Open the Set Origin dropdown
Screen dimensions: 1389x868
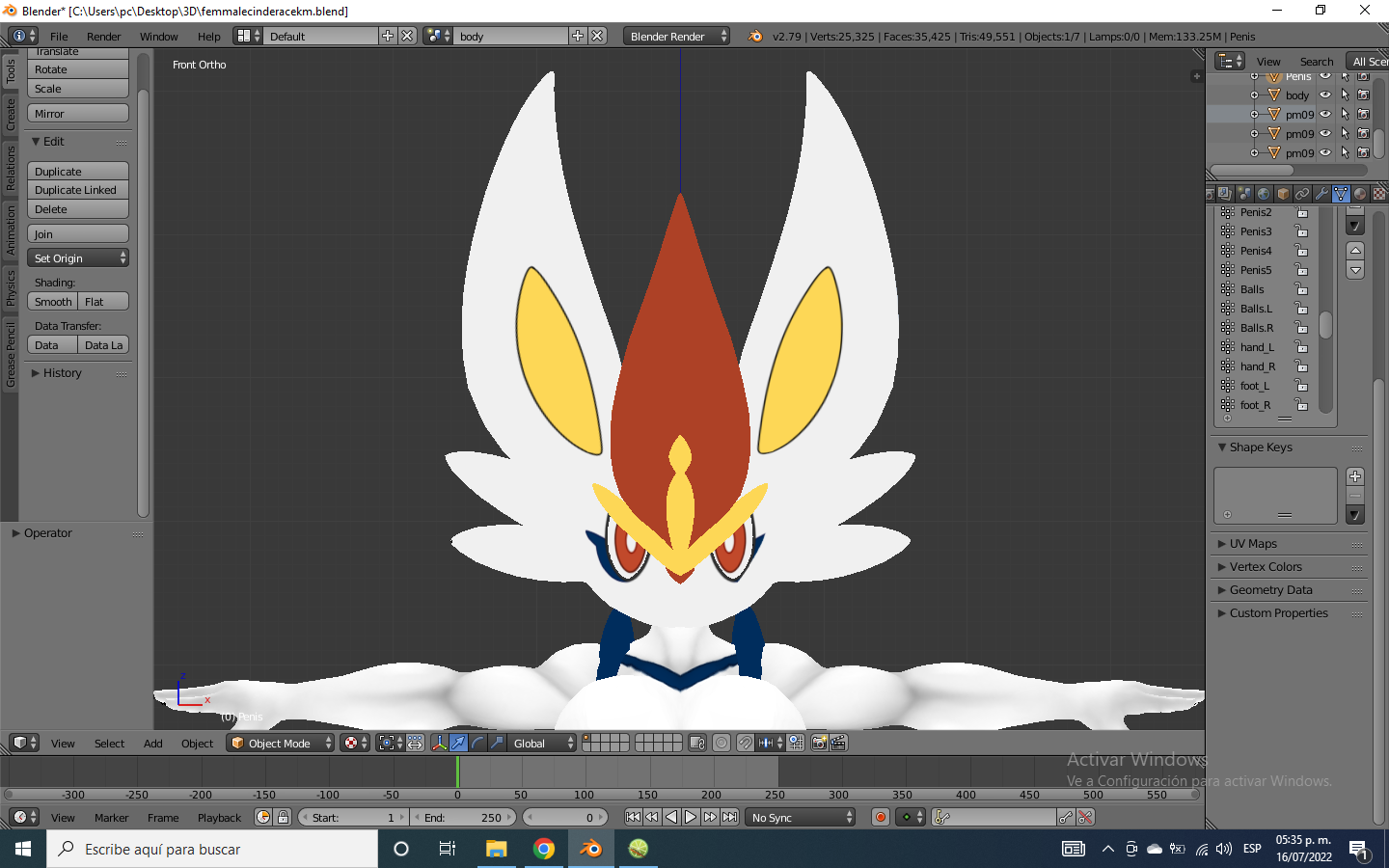pos(78,258)
